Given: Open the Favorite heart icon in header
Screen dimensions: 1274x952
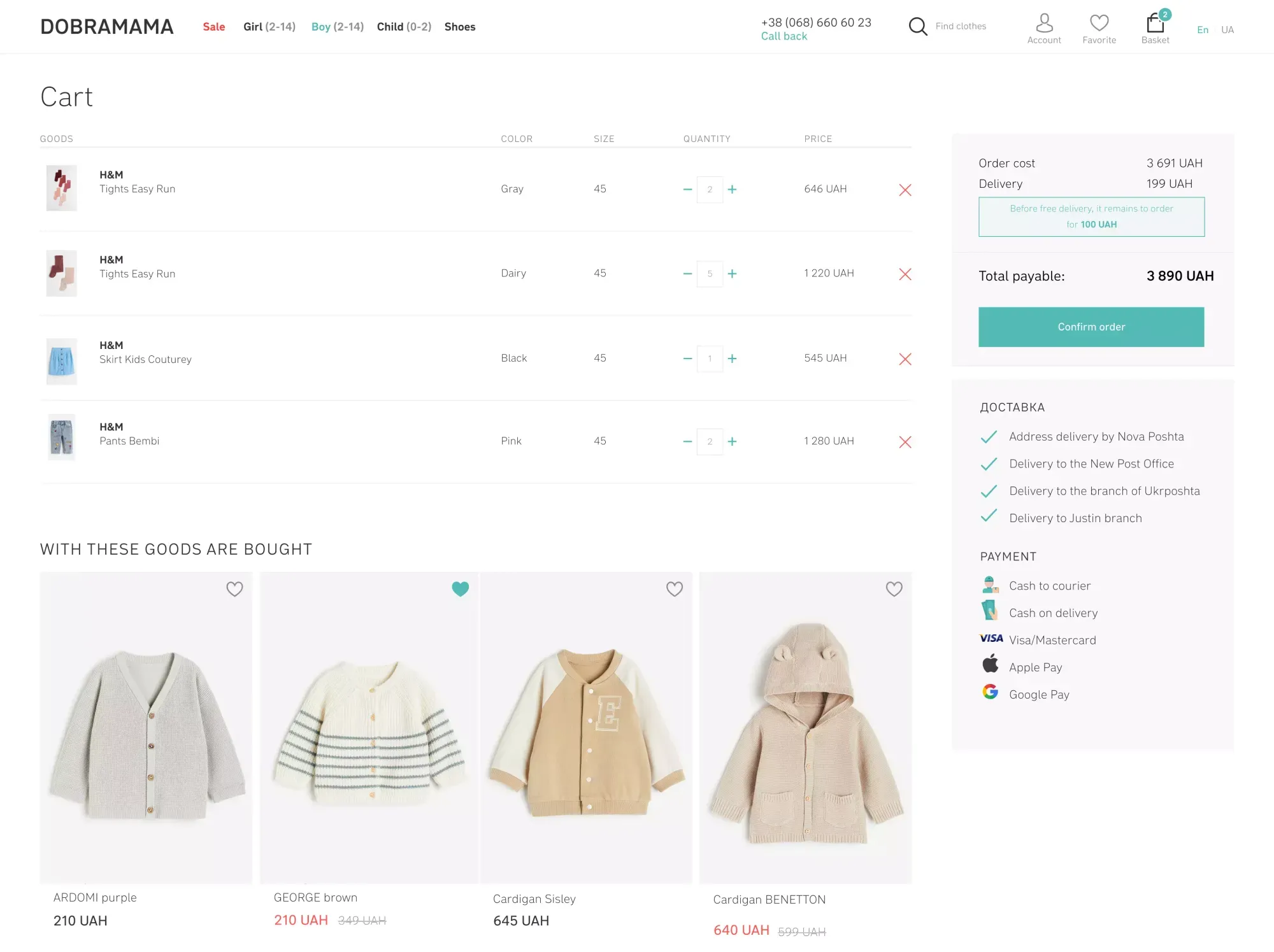Looking at the screenshot, I should click(1099, 24).
